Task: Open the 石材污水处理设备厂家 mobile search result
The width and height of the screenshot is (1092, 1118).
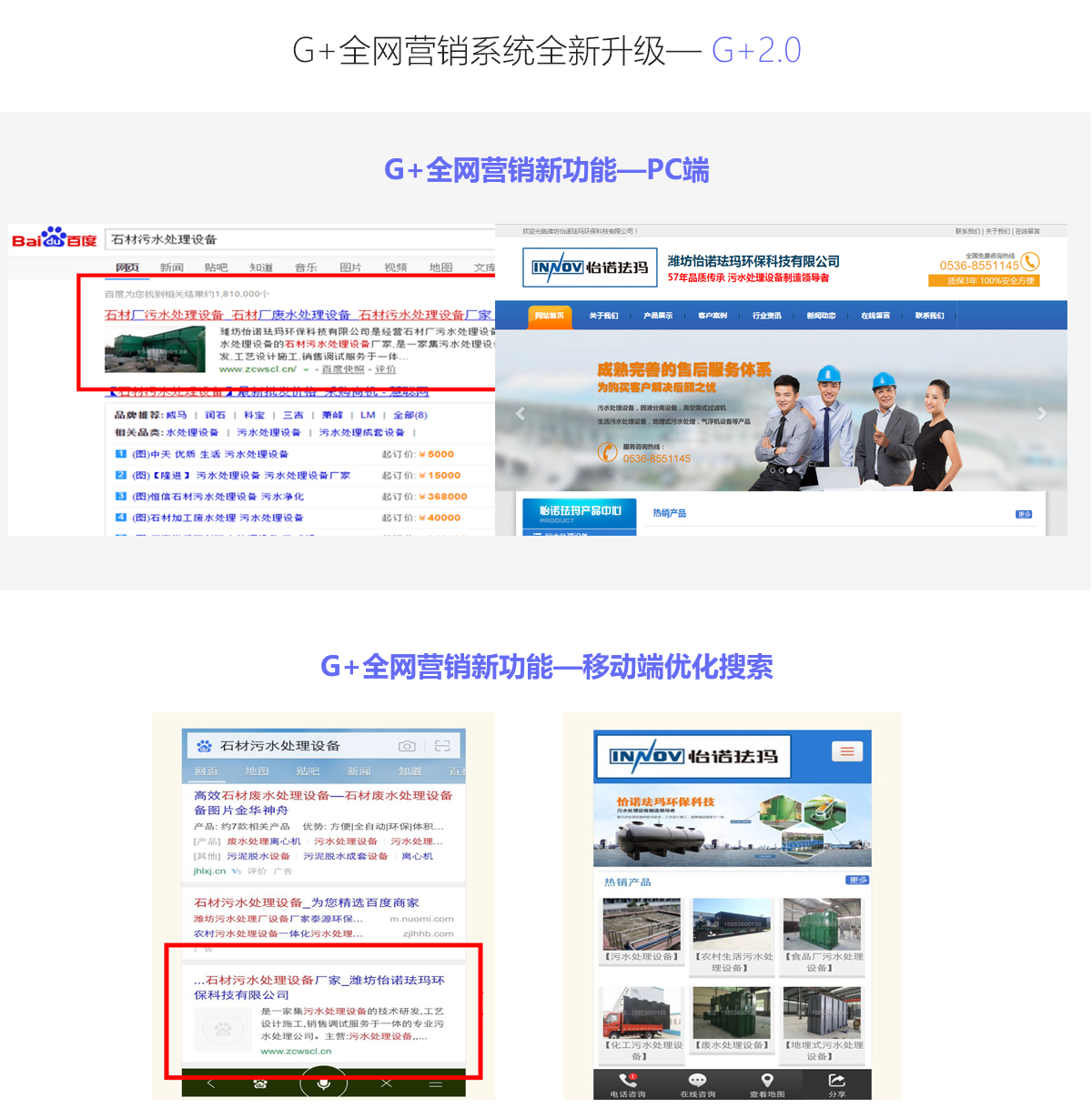Action: tap(318, 987)
